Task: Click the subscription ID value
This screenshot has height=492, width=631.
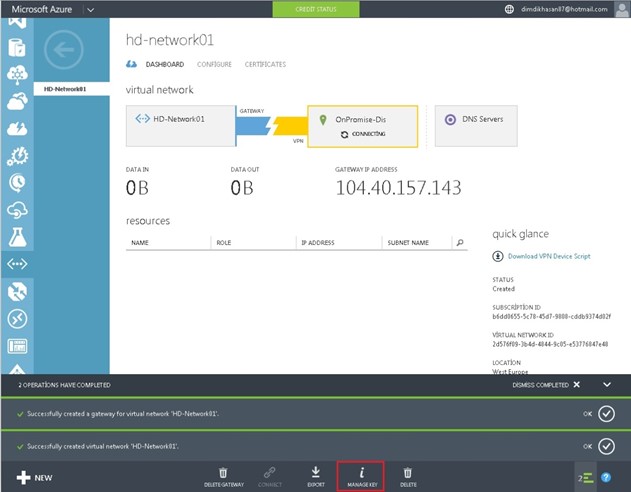Action: click(551, 317)
